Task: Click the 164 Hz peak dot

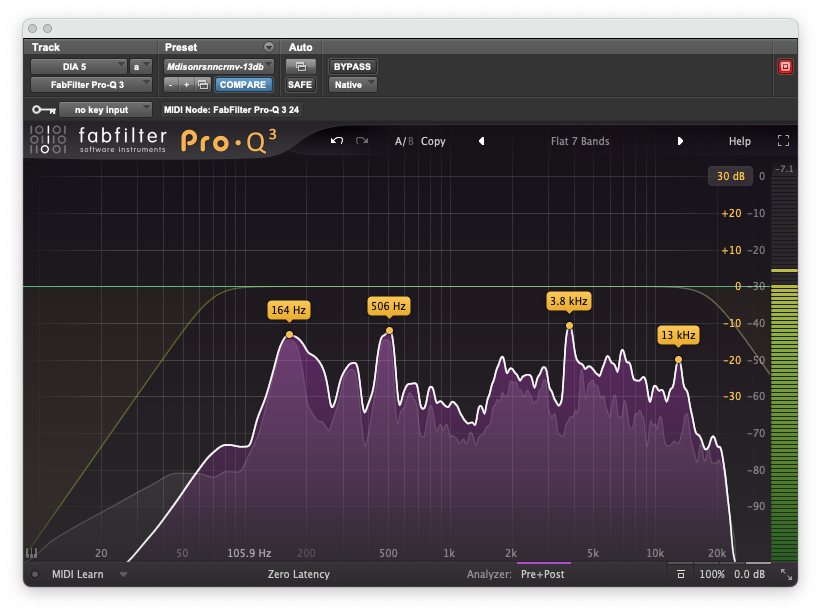Action: coord(290,334)
